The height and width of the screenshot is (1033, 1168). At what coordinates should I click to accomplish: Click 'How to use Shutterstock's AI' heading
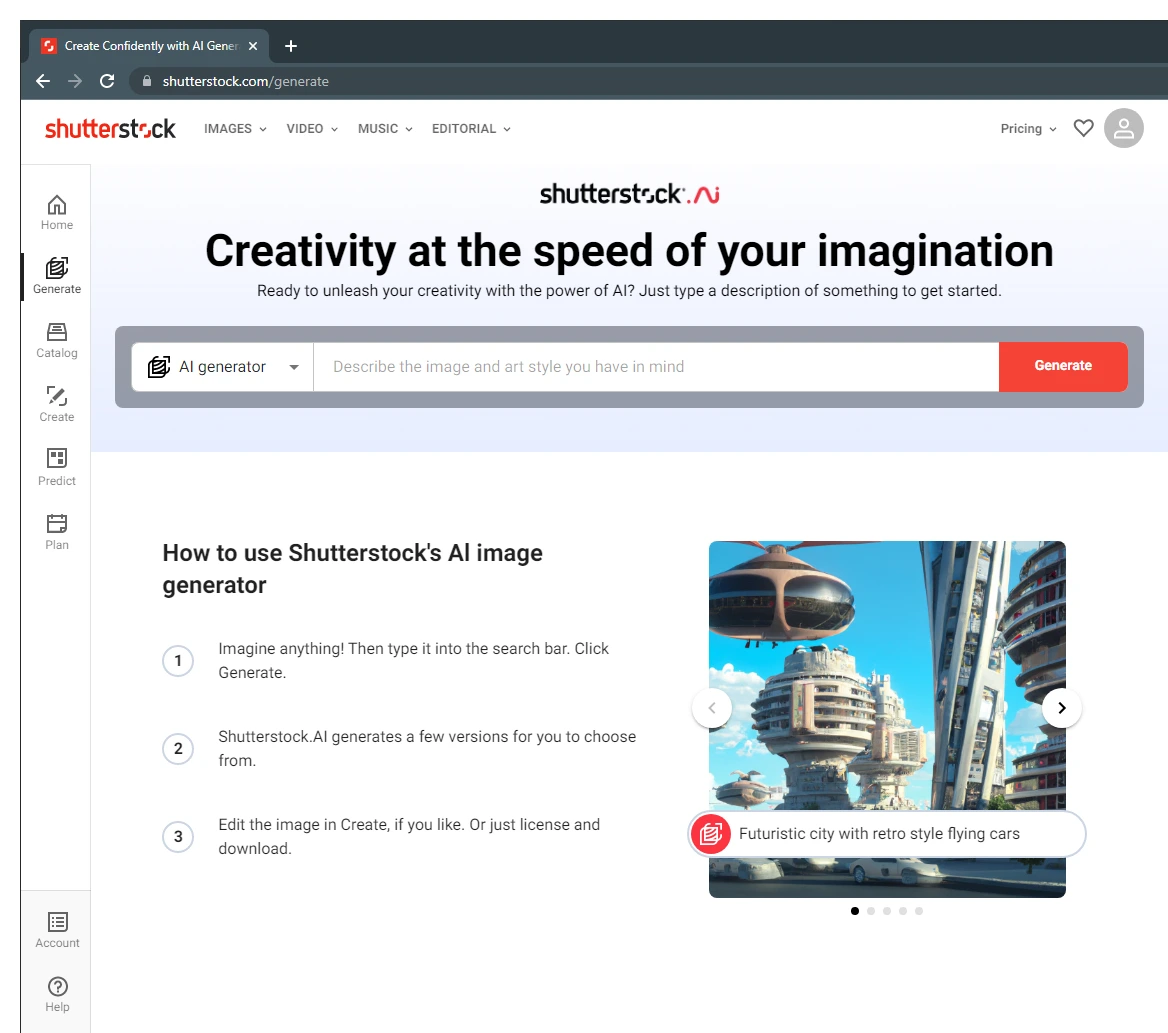(352, 569)
